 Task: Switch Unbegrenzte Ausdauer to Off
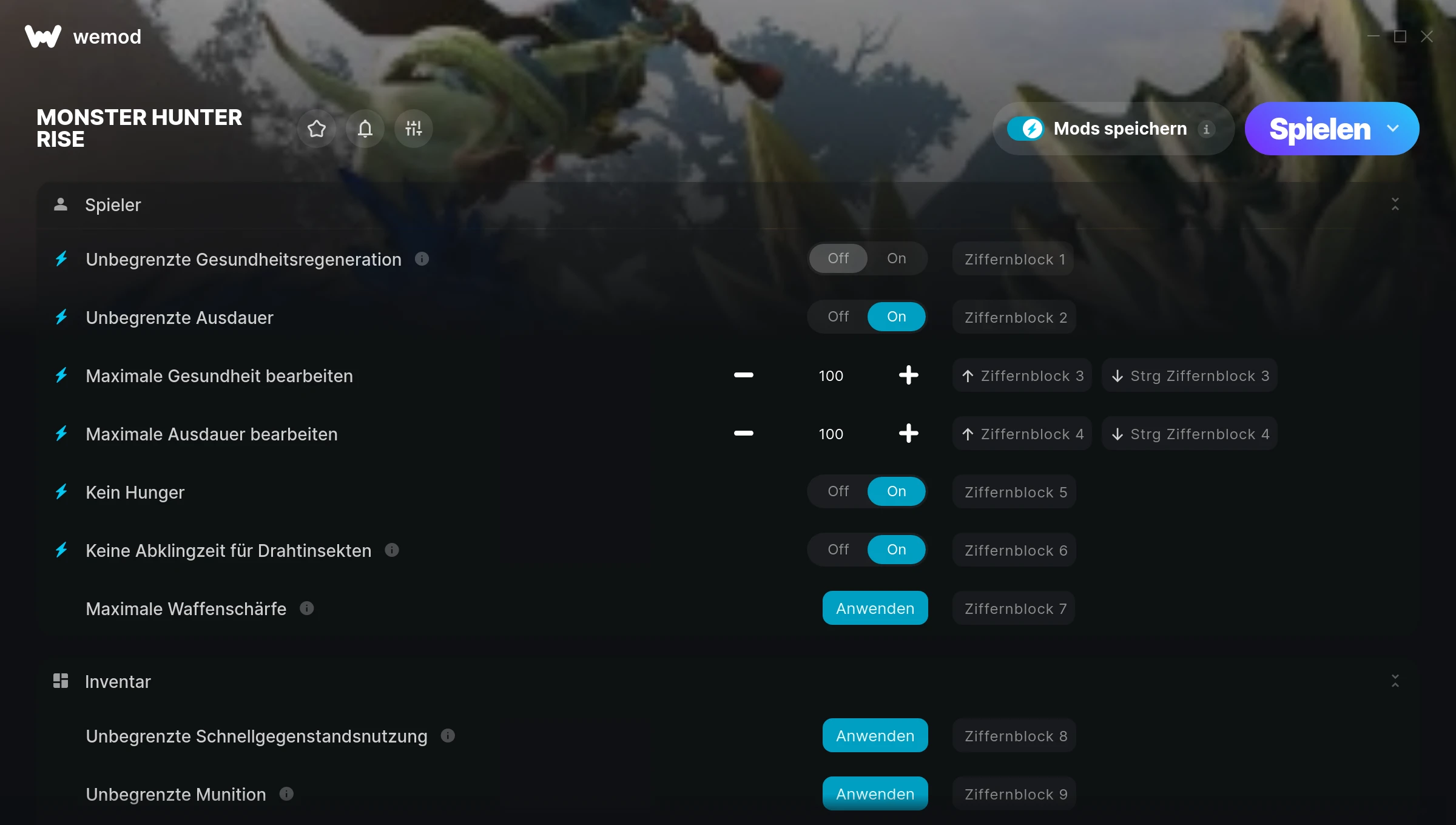coord(838,317)
